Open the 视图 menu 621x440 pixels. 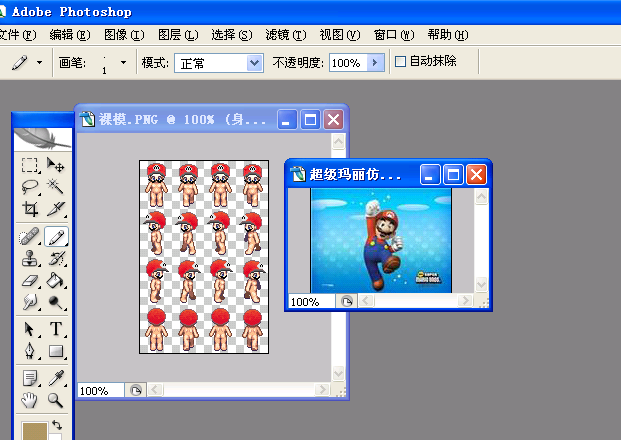click(340, 35)
